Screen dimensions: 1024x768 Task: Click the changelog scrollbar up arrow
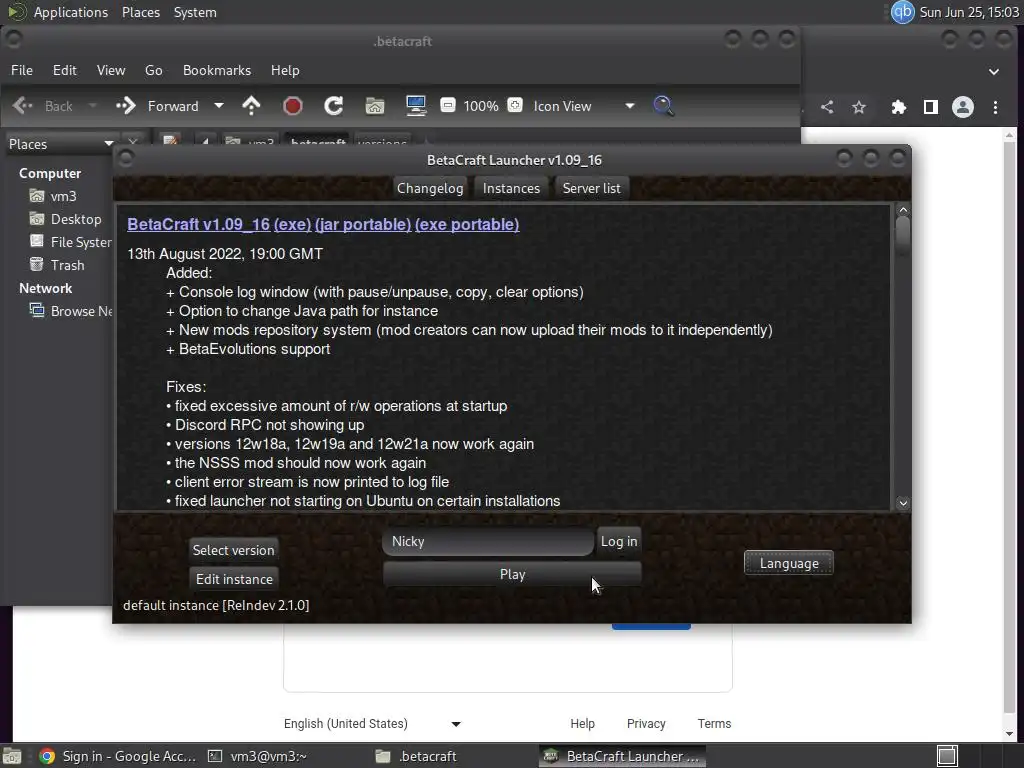coord(903,210)
